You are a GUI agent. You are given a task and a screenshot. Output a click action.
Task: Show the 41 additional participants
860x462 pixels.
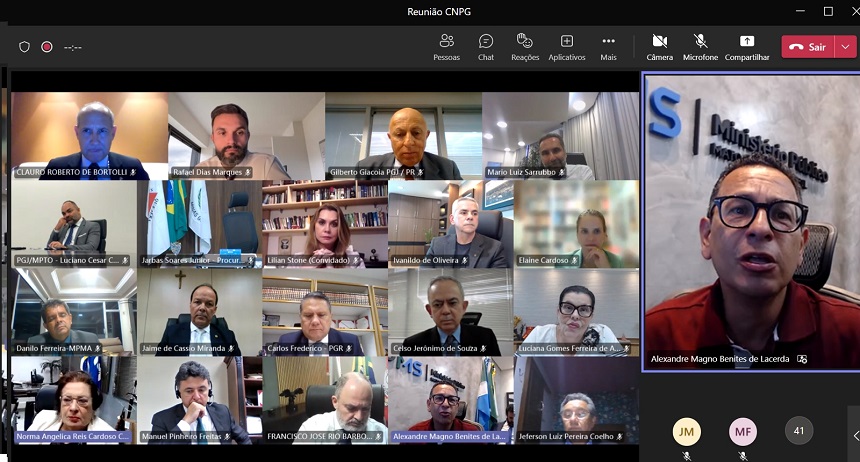click(x=798, y=430)
